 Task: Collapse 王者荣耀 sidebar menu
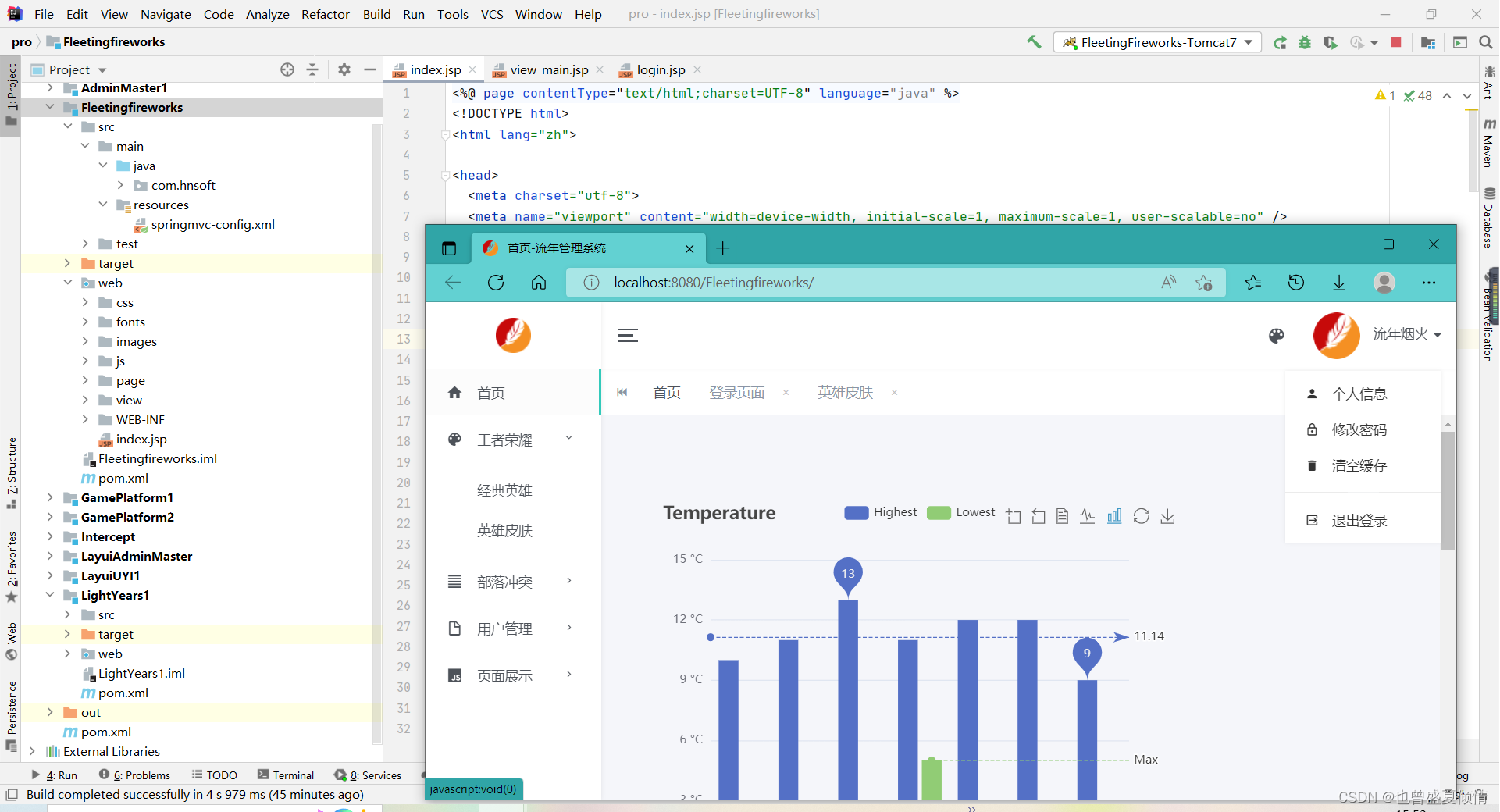511,440
